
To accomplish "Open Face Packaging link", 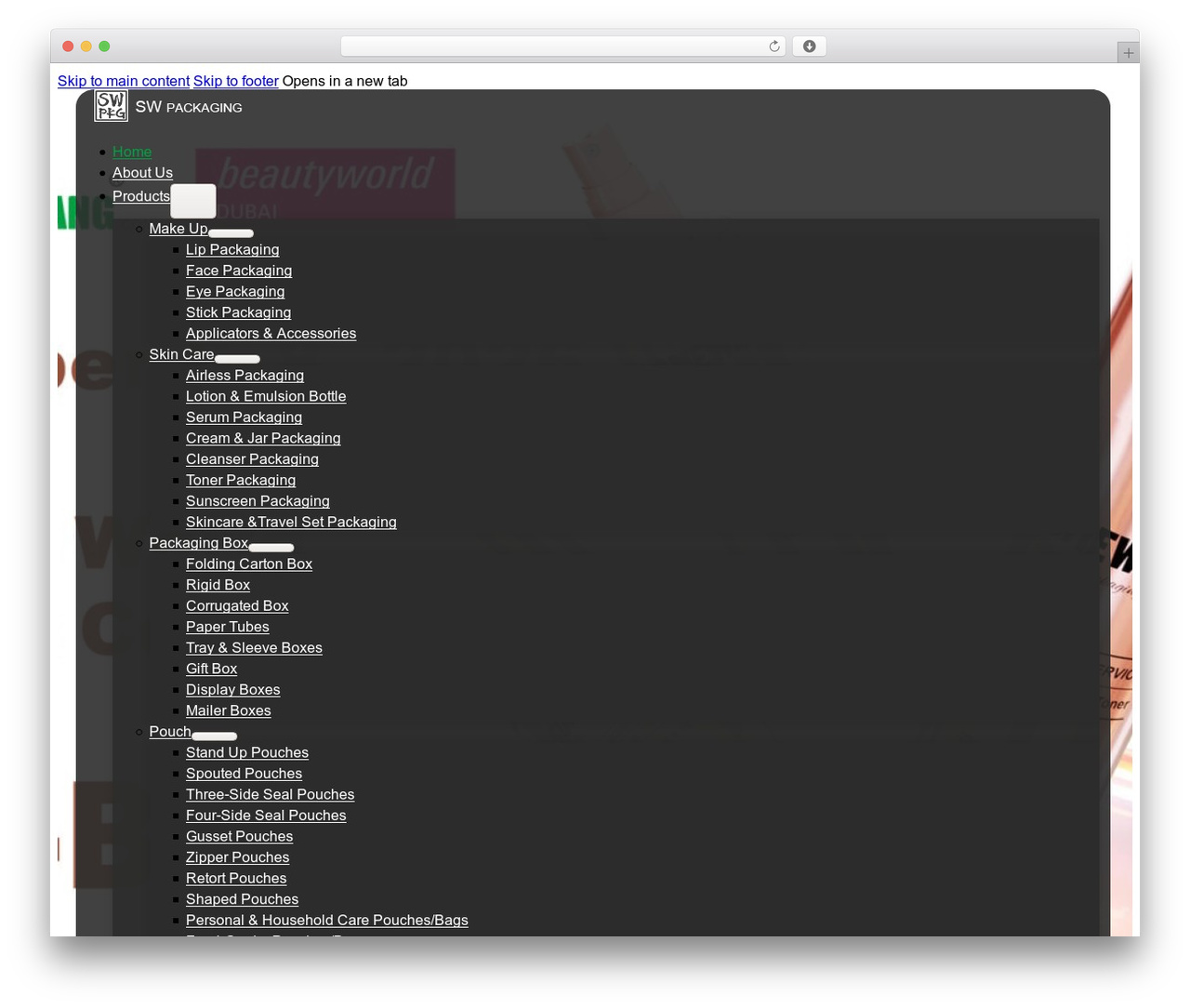I will 239,271.
